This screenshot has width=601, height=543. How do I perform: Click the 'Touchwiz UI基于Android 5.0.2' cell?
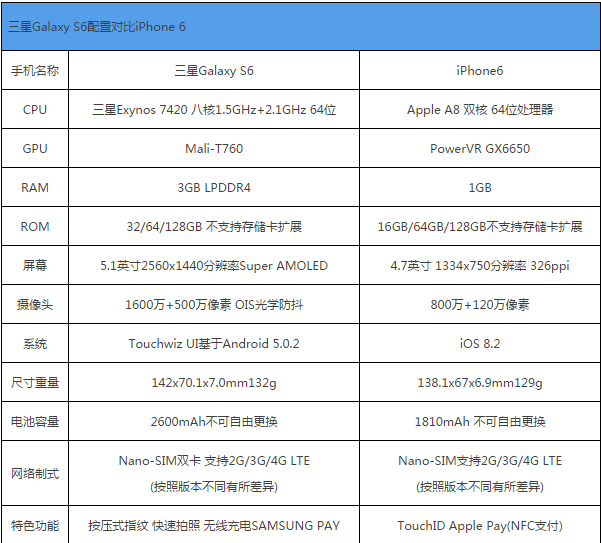[x=214, y=344]
